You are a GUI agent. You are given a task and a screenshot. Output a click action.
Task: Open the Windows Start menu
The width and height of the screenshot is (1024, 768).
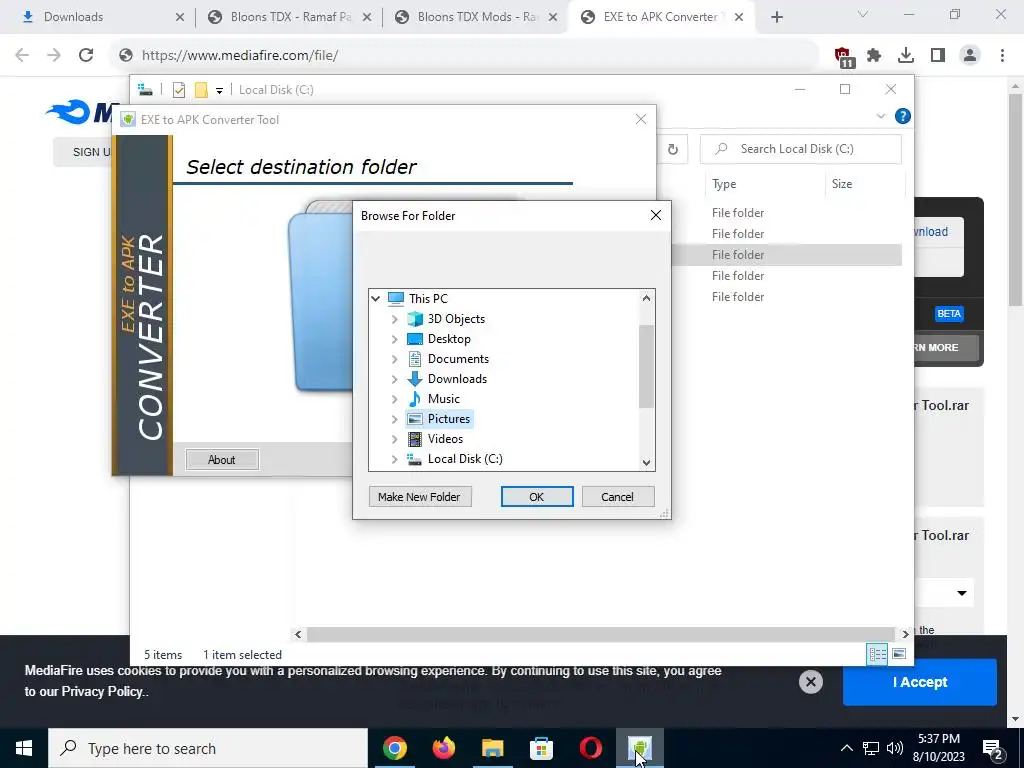(x=24, y=748)
